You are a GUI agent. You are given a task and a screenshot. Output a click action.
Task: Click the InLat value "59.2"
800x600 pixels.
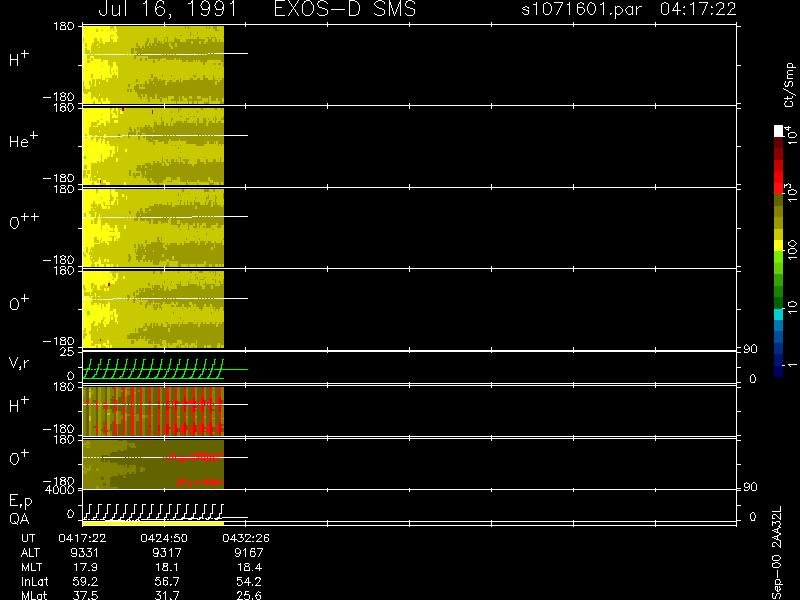coord(85,581)
